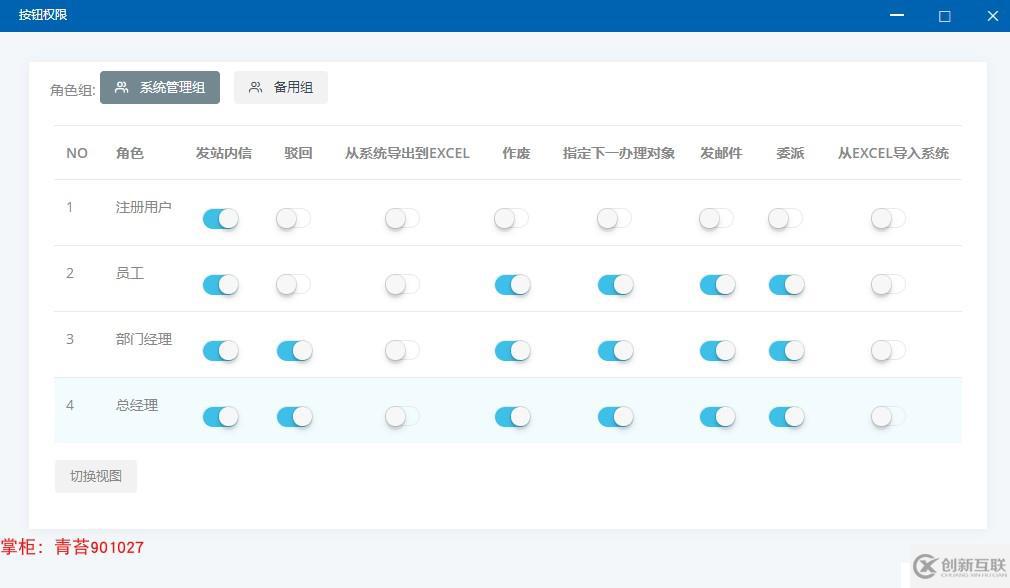
Task: Enable 从系统导出到EXCEL for 部门经理
Action: [403, 350]
